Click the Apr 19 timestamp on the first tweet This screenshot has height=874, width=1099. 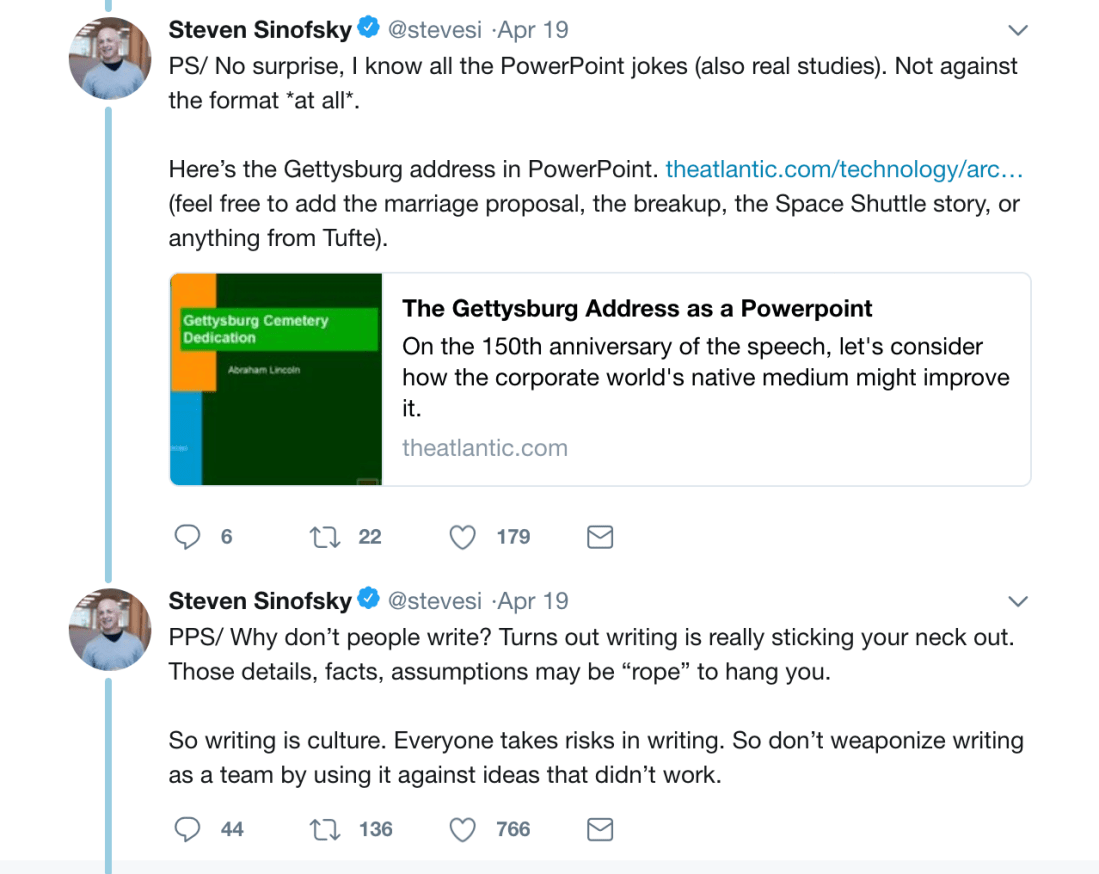(531, 29)
